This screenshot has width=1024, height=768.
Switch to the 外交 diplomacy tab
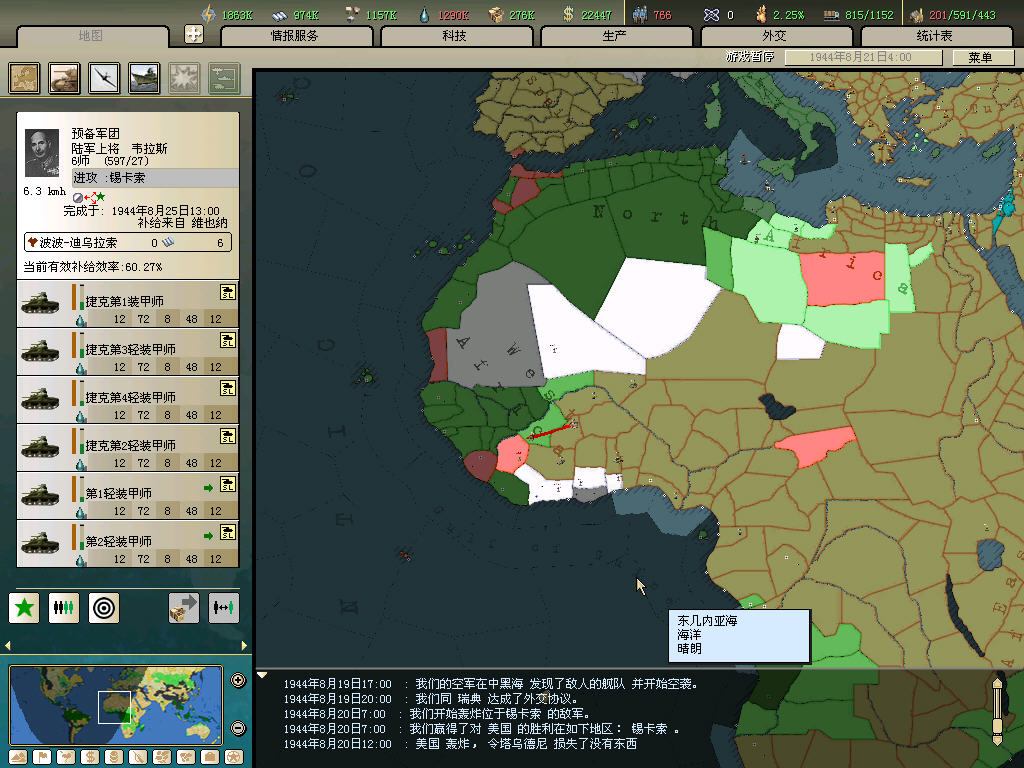(x=775, y=36)
